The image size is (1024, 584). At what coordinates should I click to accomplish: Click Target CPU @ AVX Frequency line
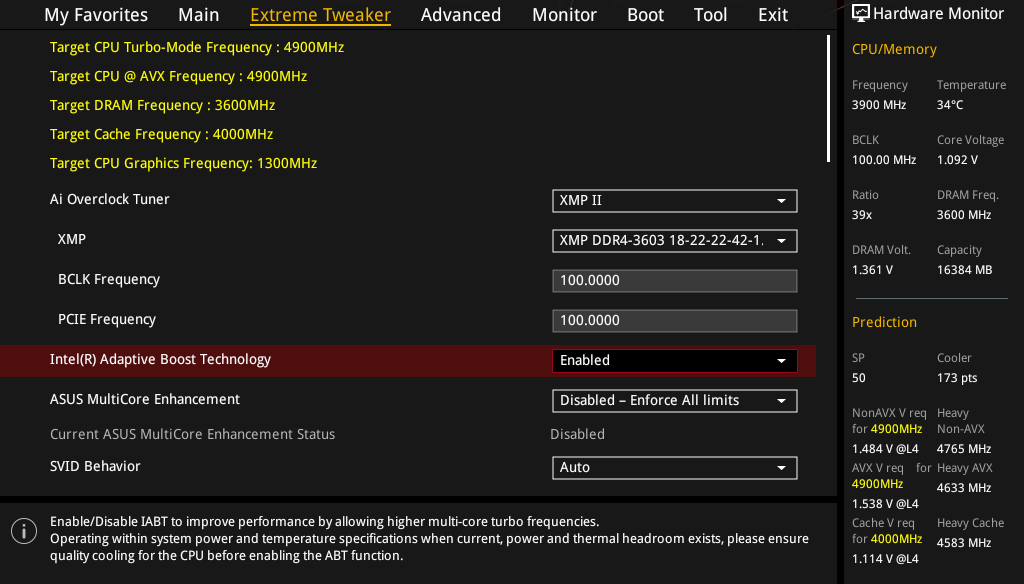click(178, 76)
